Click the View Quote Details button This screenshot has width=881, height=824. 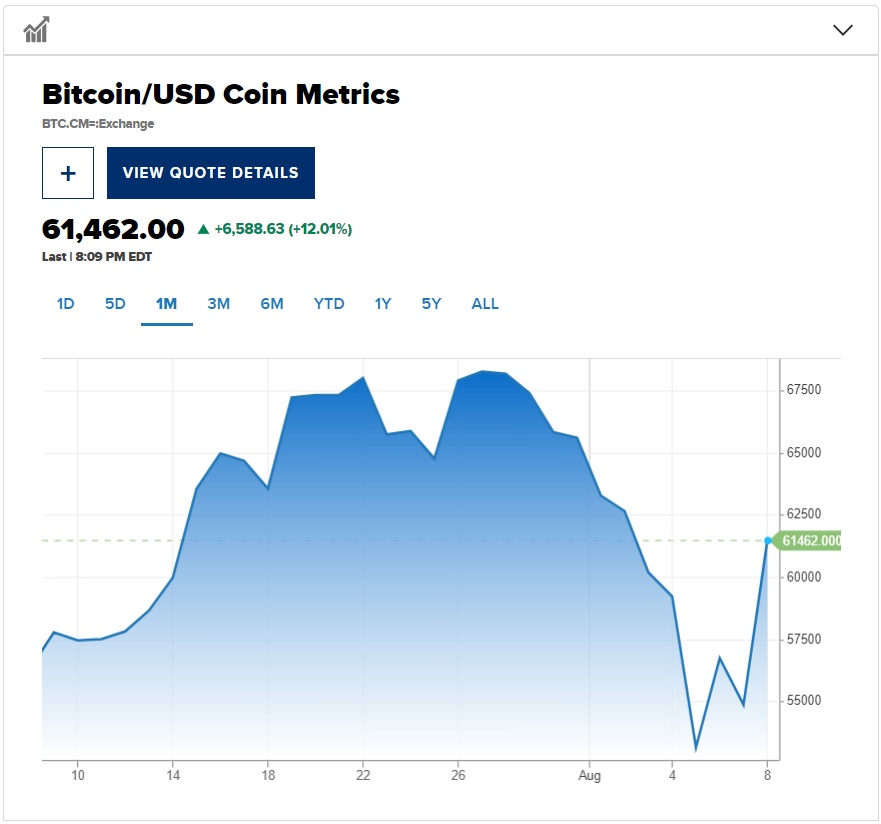click(x=211, y=173)
